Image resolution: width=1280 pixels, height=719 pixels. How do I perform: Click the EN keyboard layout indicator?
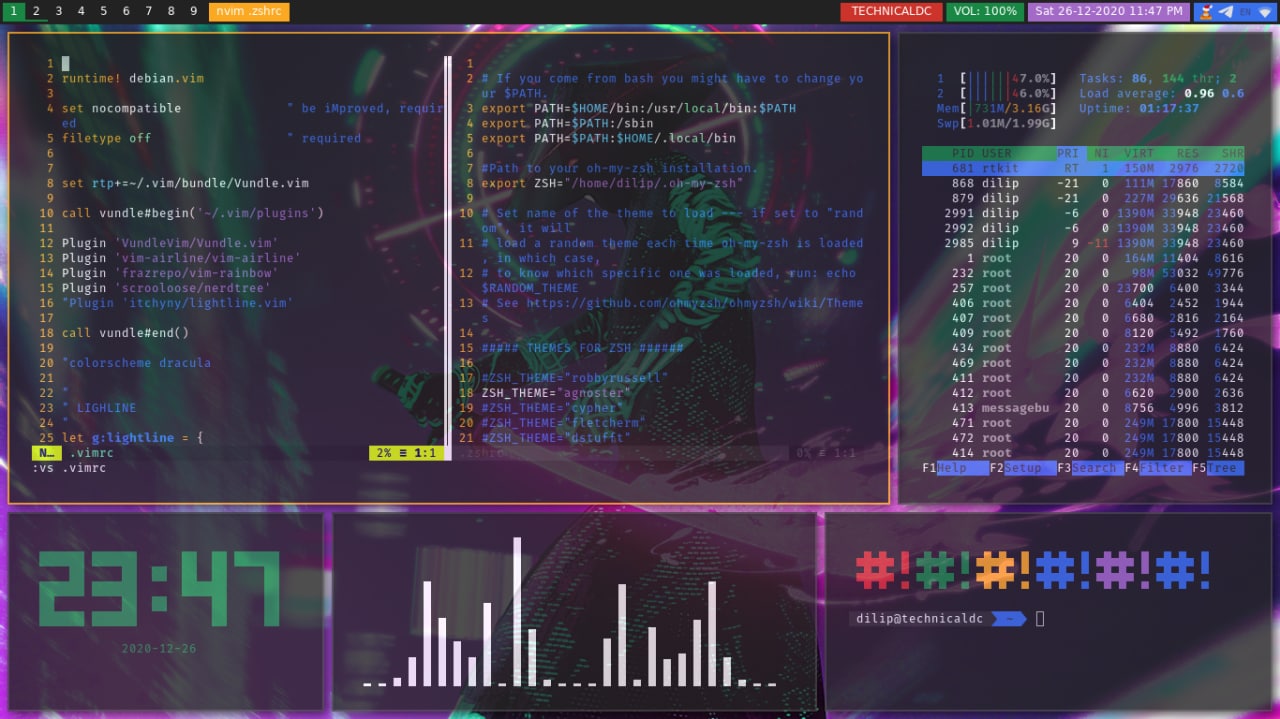coord(1245,12)
